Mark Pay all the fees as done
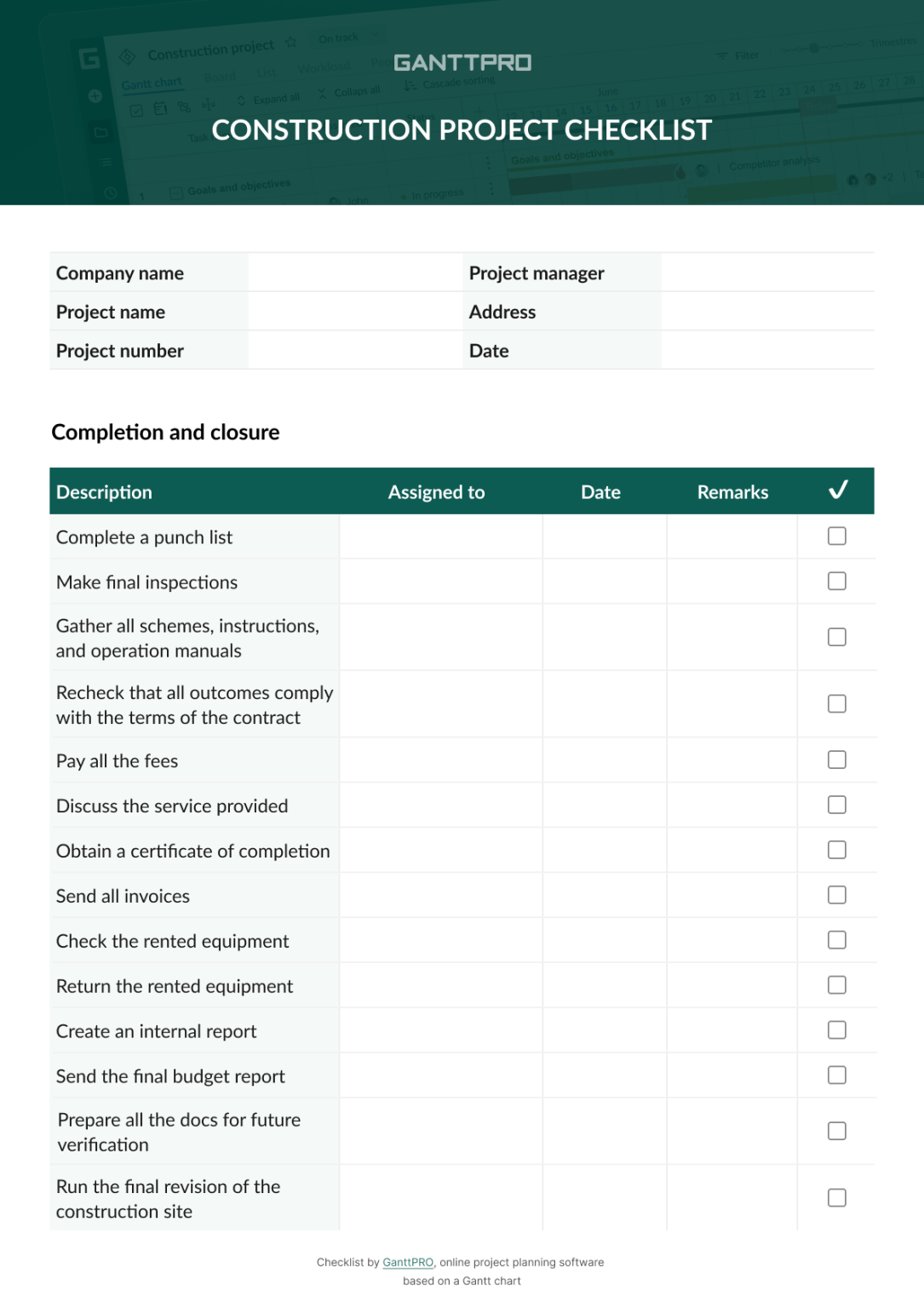 pyautogui.click(x=837, y=759)
